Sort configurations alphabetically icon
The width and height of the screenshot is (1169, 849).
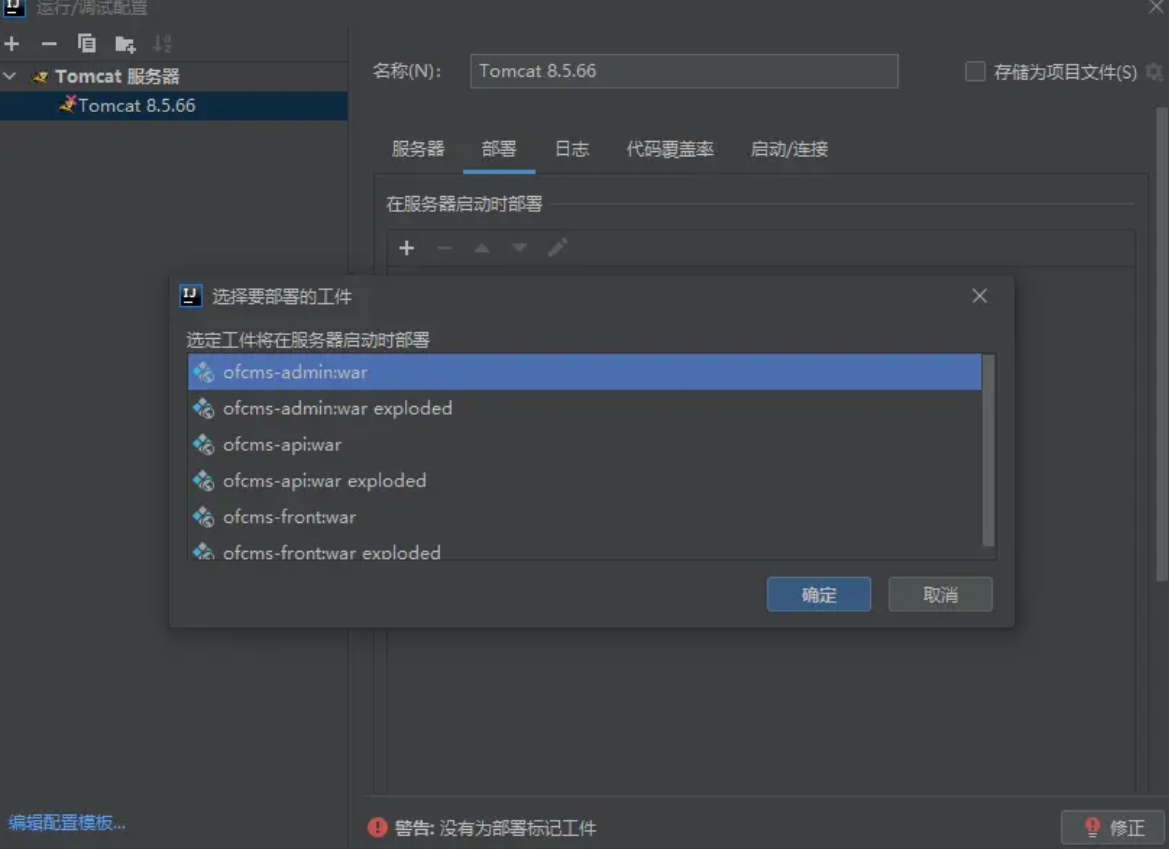point(162,44)
